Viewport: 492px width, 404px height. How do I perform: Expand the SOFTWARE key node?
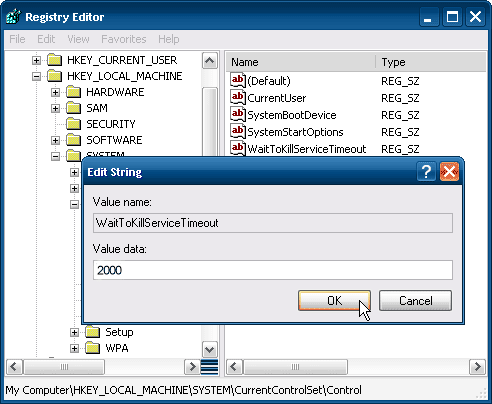point(55,141)
